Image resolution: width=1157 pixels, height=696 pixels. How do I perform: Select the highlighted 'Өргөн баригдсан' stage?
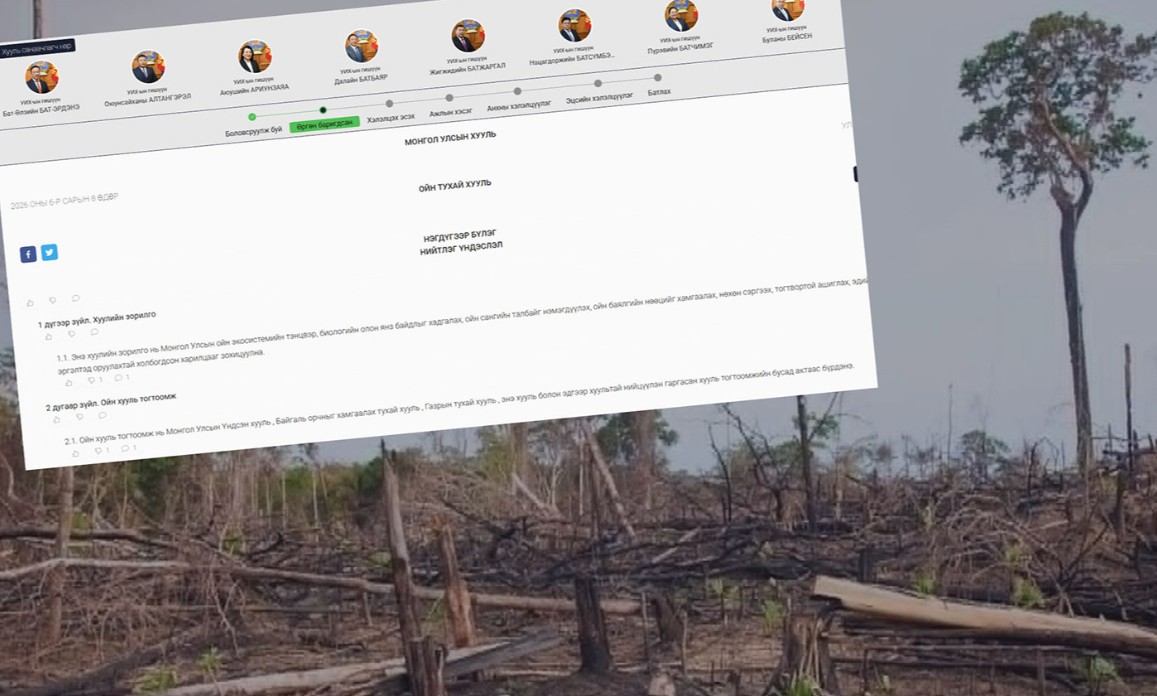[x=325, y=125]
